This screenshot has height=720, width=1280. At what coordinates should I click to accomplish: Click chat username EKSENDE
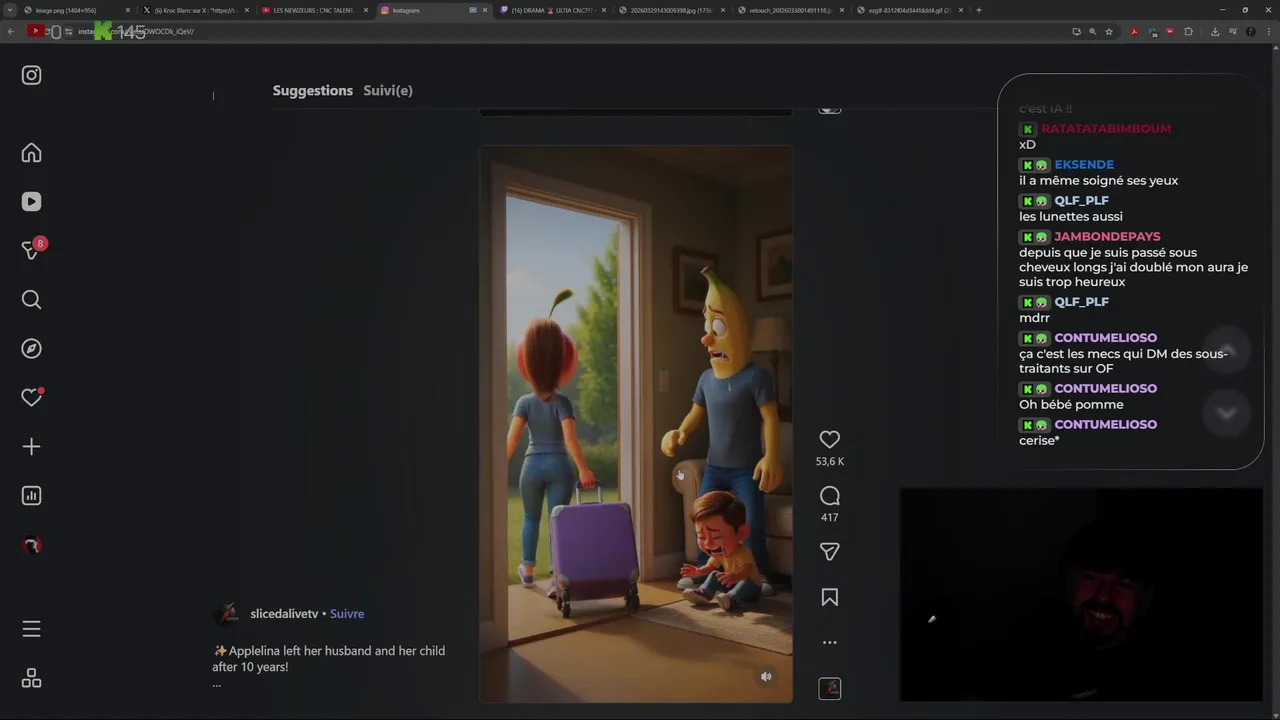(1084, 165)
